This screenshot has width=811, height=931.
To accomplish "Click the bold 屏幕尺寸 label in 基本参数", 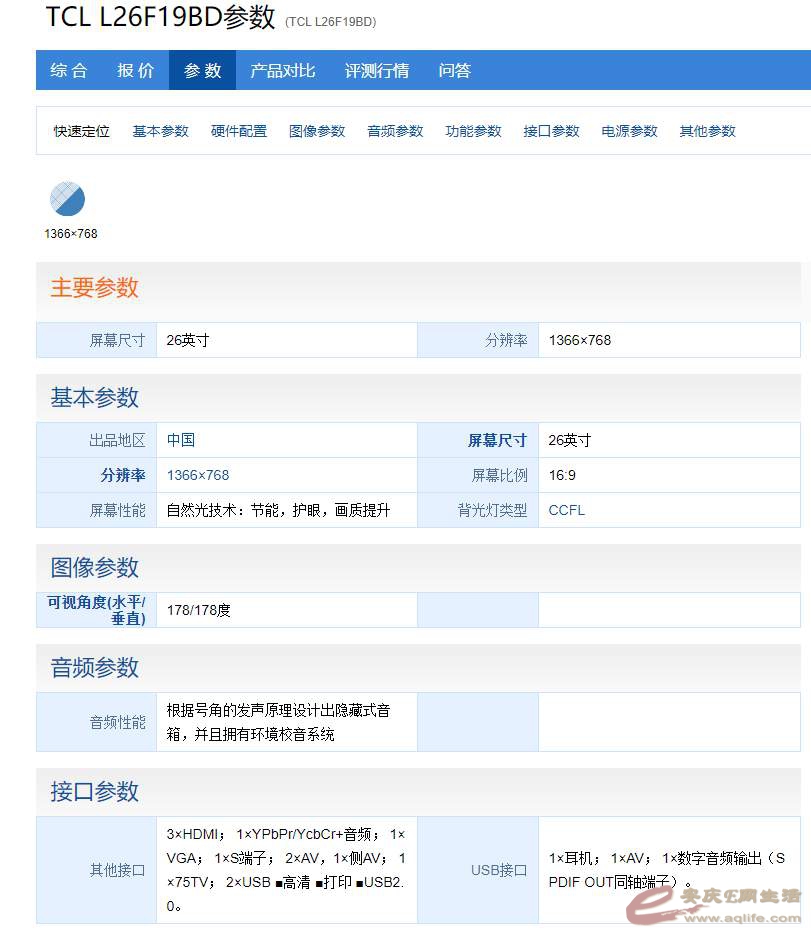I will (x=497, y=440).
